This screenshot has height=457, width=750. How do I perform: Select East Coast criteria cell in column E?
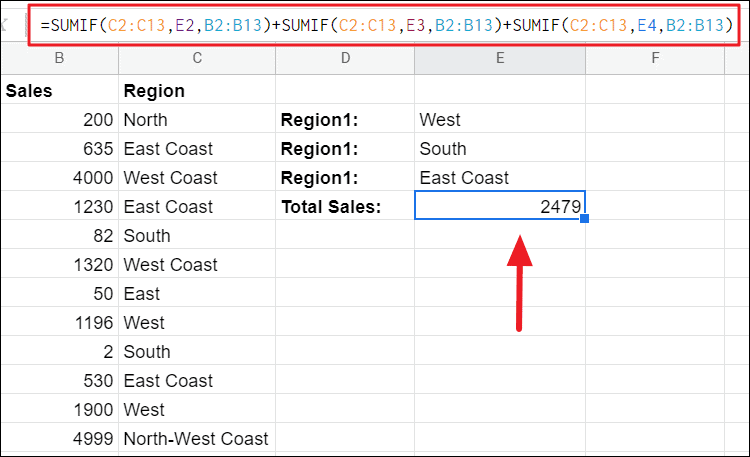pos(500,177)
